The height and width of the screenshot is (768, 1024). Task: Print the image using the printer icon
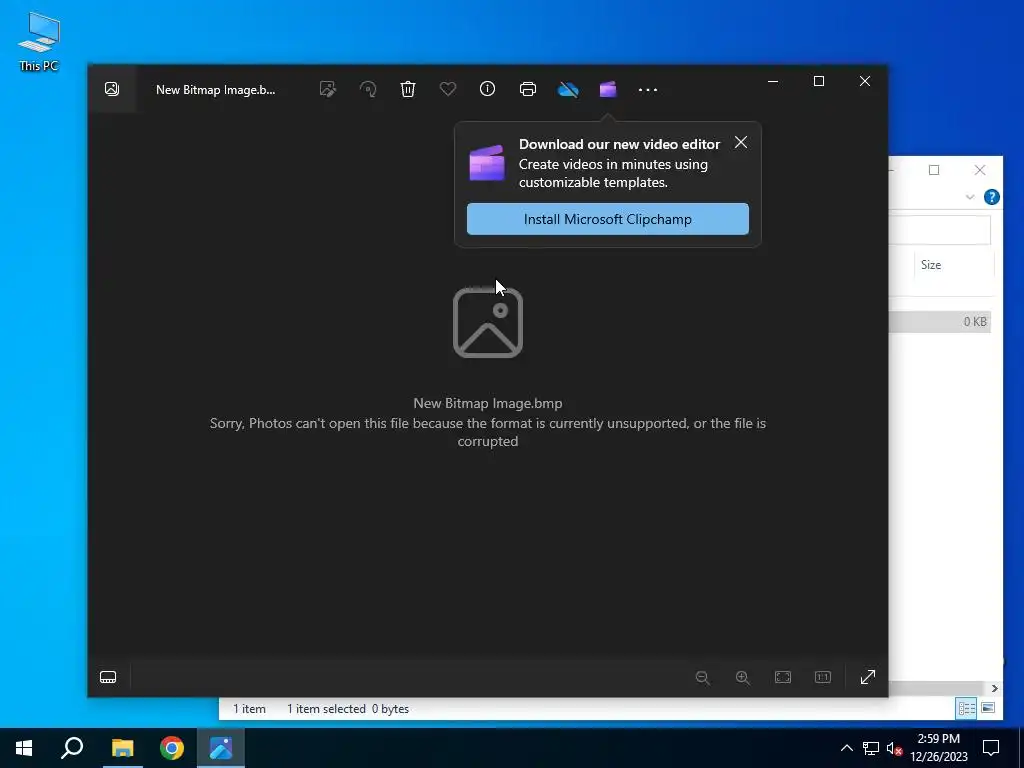click(528, 89)
